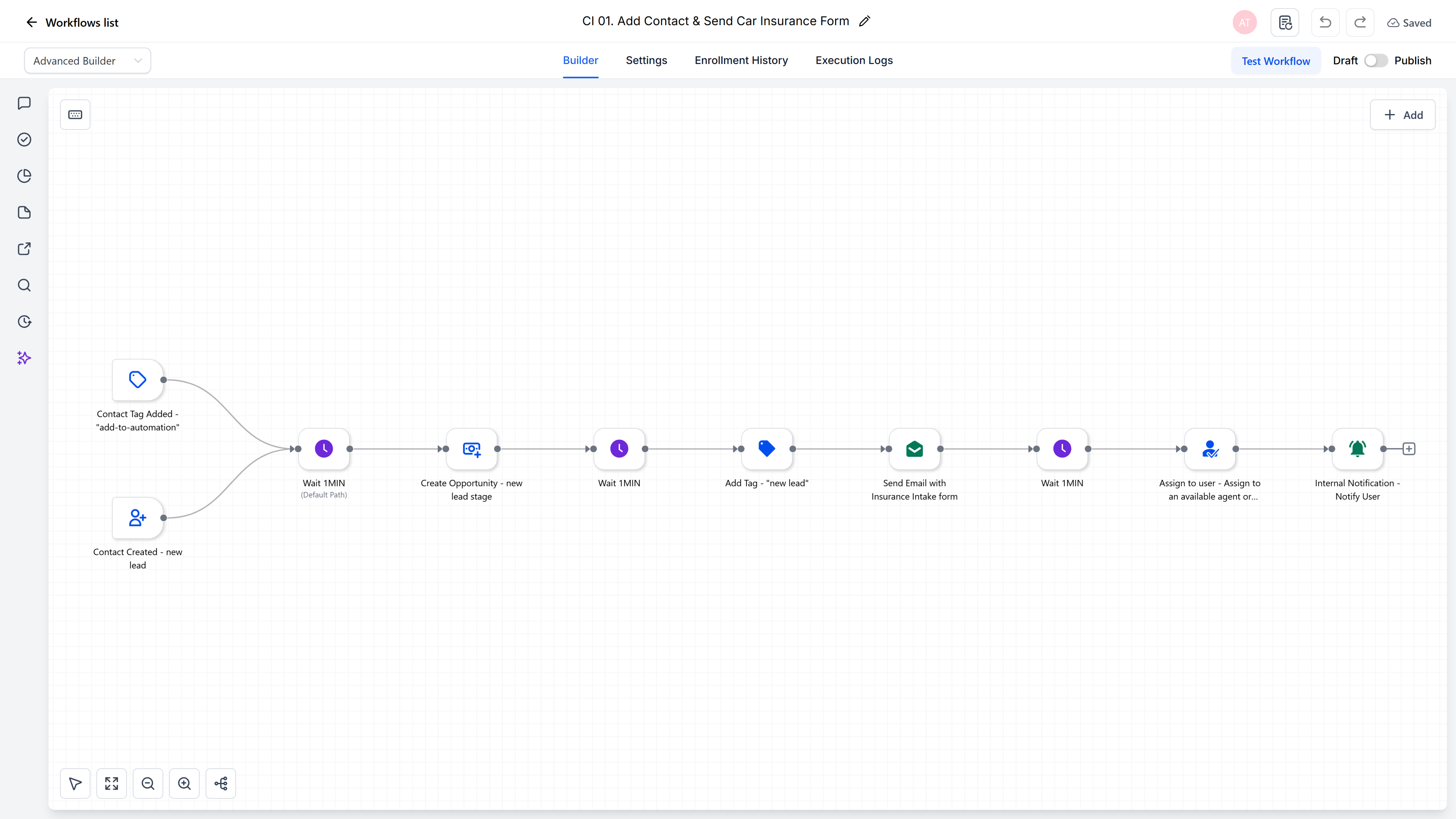Viewport: 1456px width, 819px height.
Task: Click the Test Workflow button
Action: coord(1276,61)
